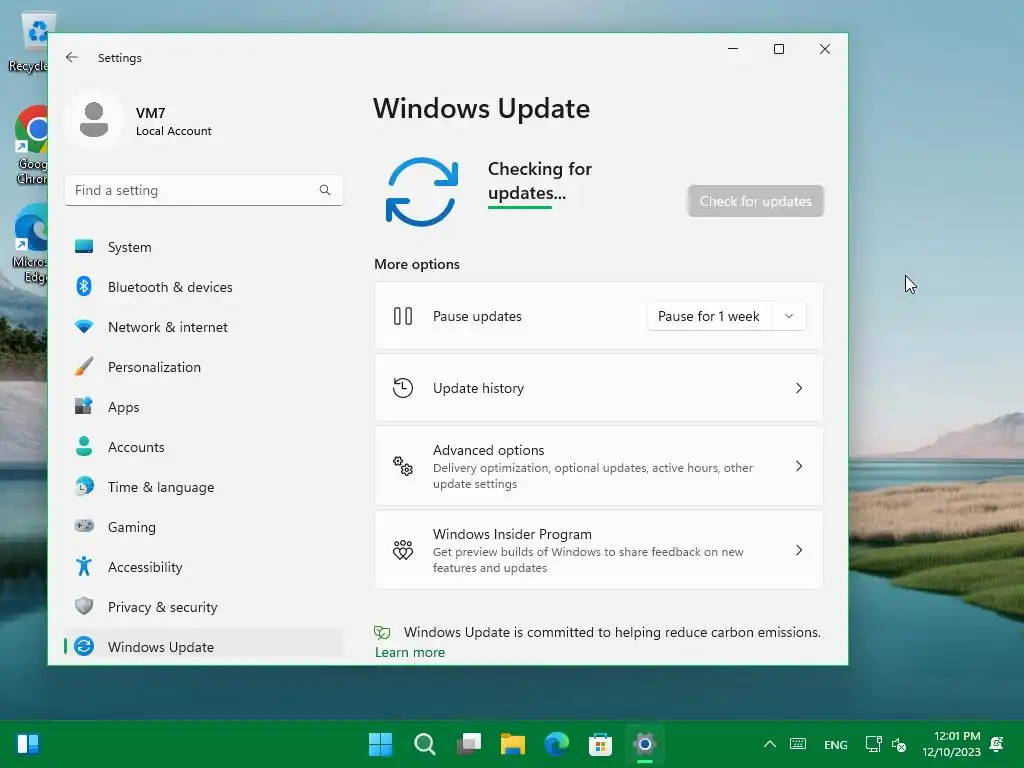
Task: Click the Google Chrome desktop shortcut
Action: (31, 145)
